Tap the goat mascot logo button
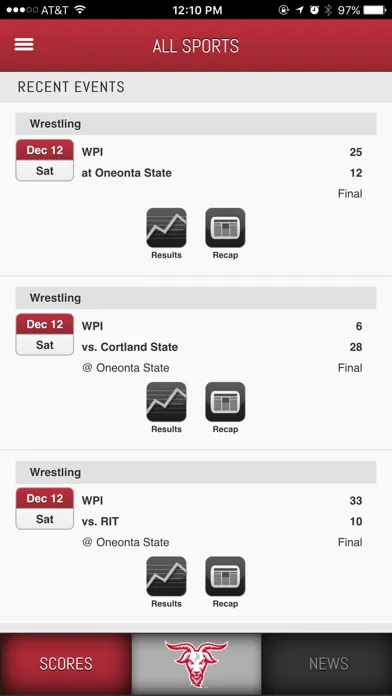Viewport: 392px width, 696px height. (x=196, y=664)
